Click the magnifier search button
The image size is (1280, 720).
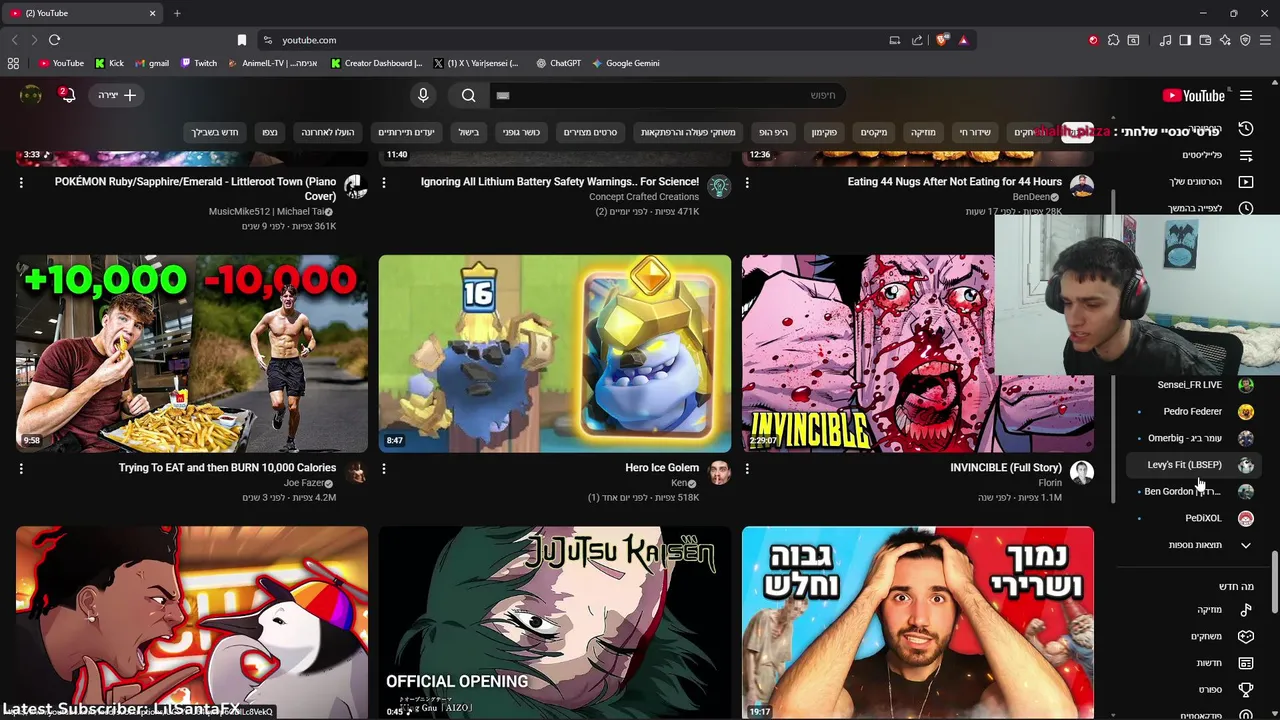pos(469,95)
